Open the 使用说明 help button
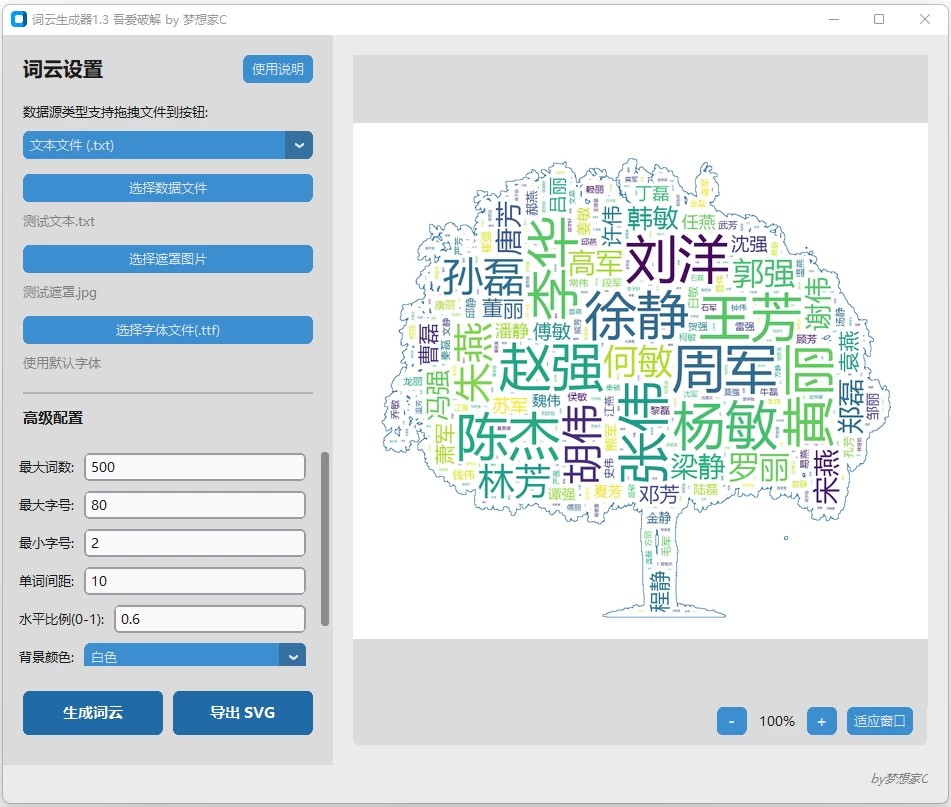The image size is (951, 807). tap(277, 69)
